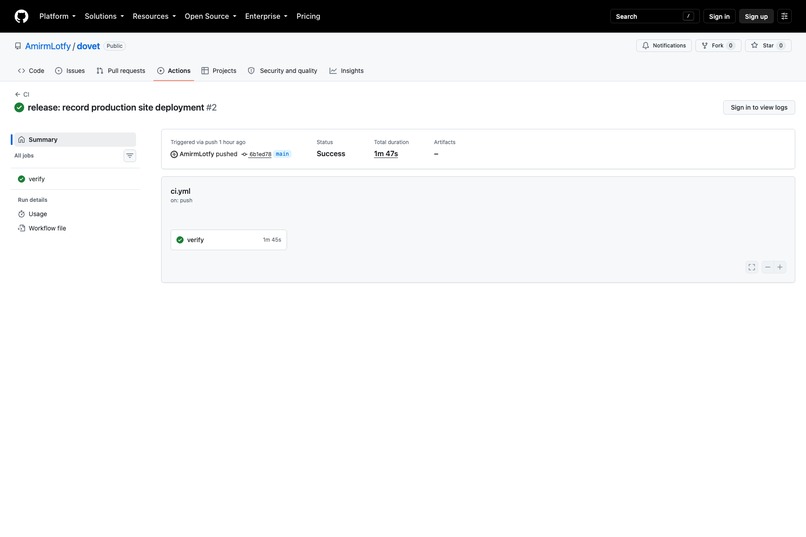Switch to Security and quality tab
The height and width of the screenshot is (537, 806).
(282, 71)
